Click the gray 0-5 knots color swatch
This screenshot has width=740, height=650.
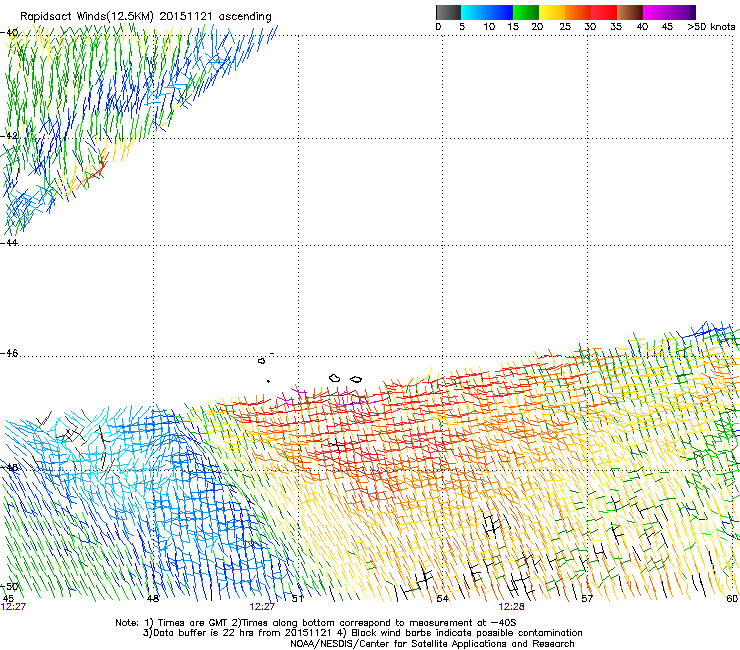[x=448, y=12]
